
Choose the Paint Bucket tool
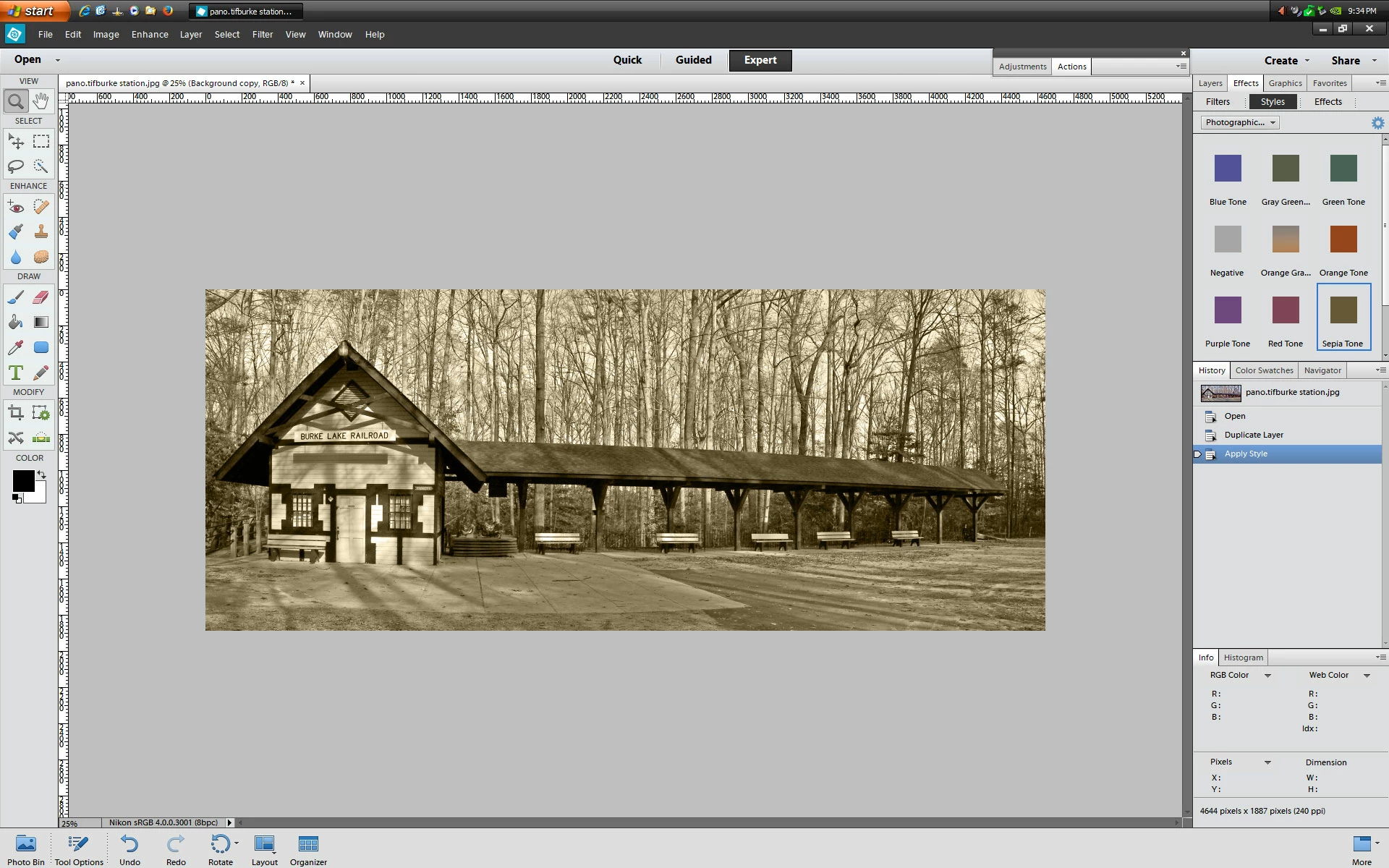[x=16, y=323]
